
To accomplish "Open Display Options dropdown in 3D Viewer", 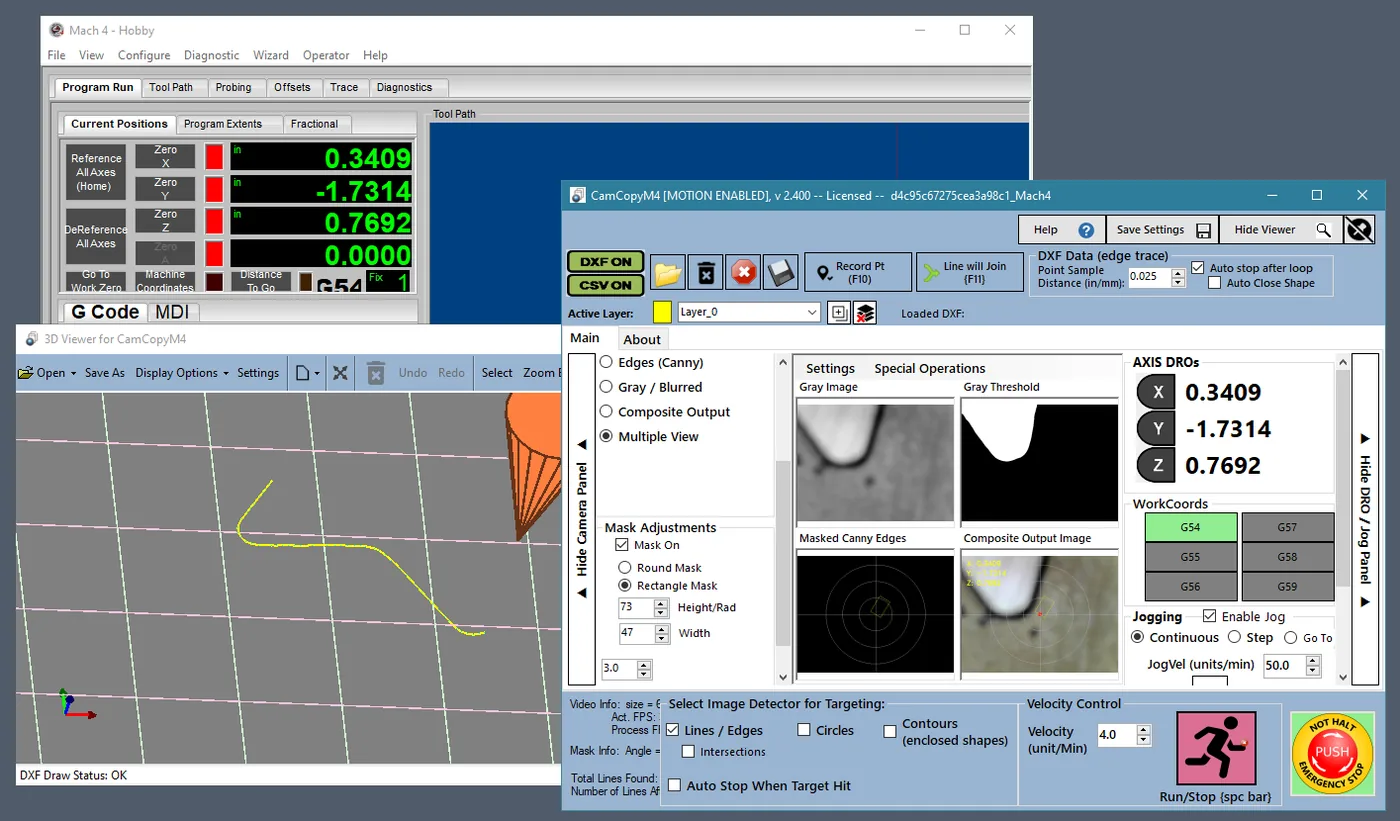I will (x=182, y=373).
